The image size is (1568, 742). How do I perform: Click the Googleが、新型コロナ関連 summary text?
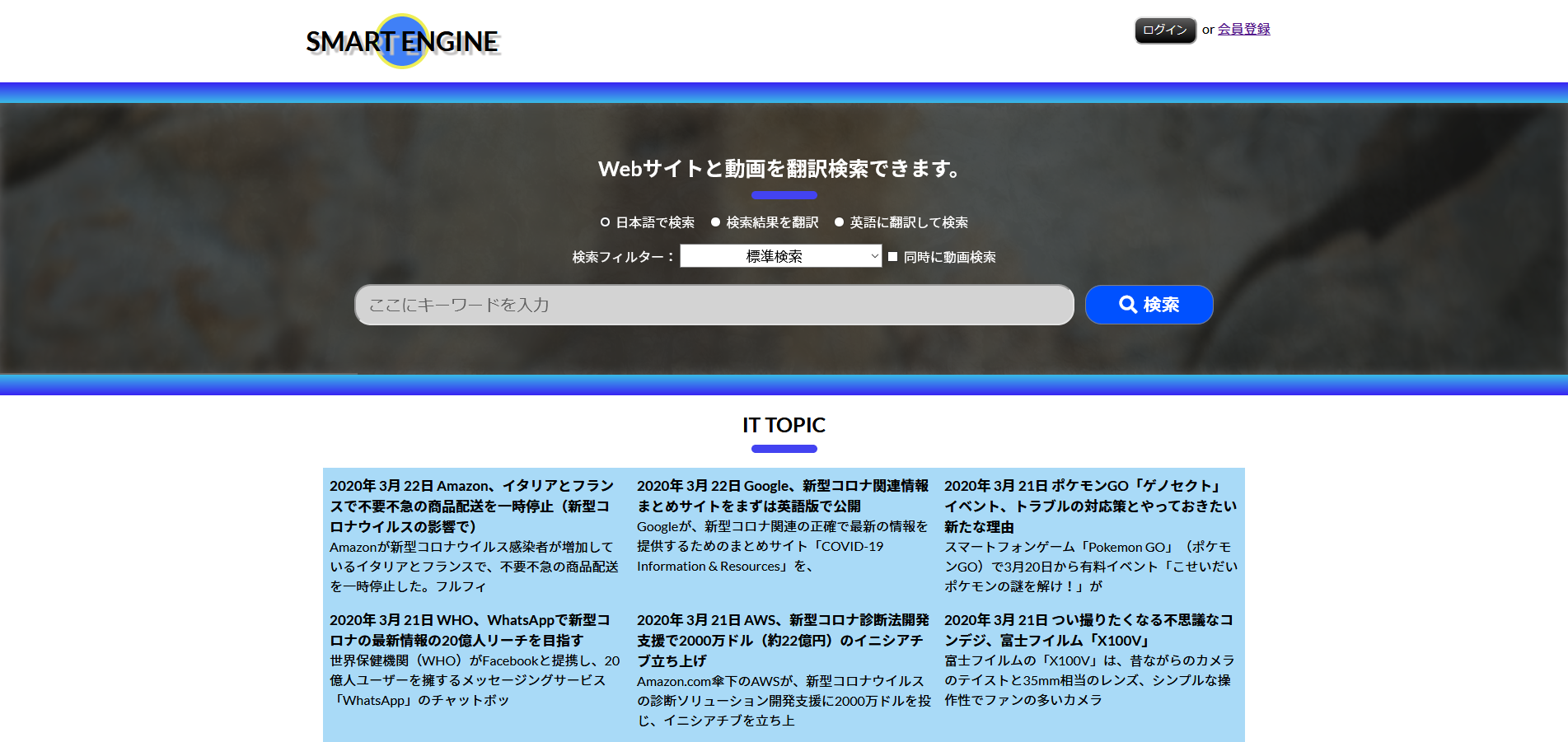click(783, 546)
